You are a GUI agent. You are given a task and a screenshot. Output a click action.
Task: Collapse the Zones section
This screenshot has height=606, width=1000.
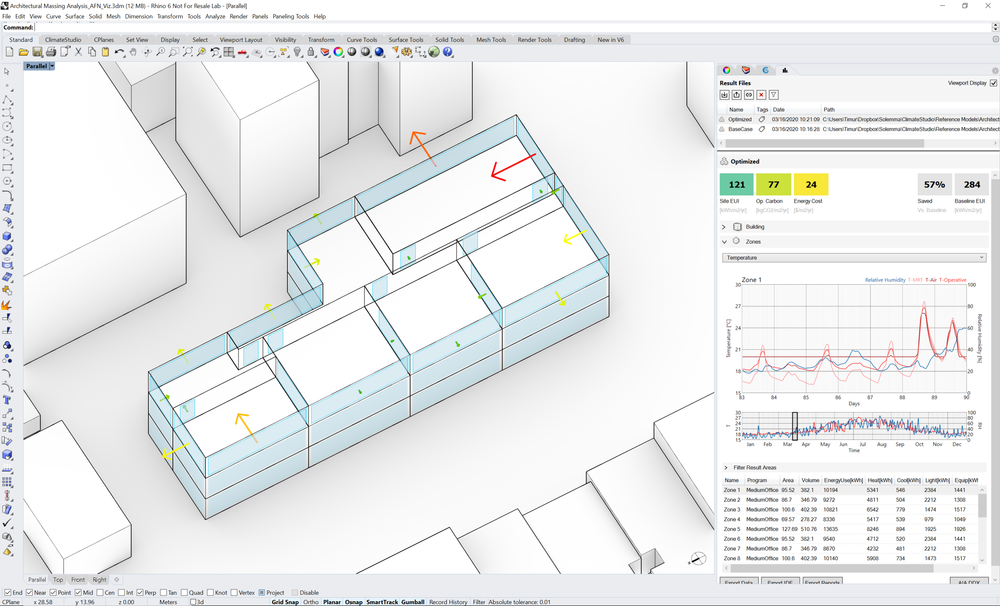(x=724, y=242)
